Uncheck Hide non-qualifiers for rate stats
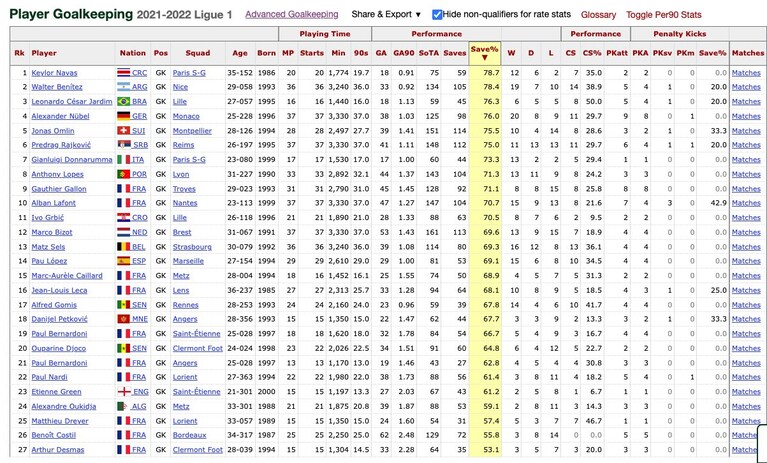This screenshot has height=463, width=767. (437, 15)
